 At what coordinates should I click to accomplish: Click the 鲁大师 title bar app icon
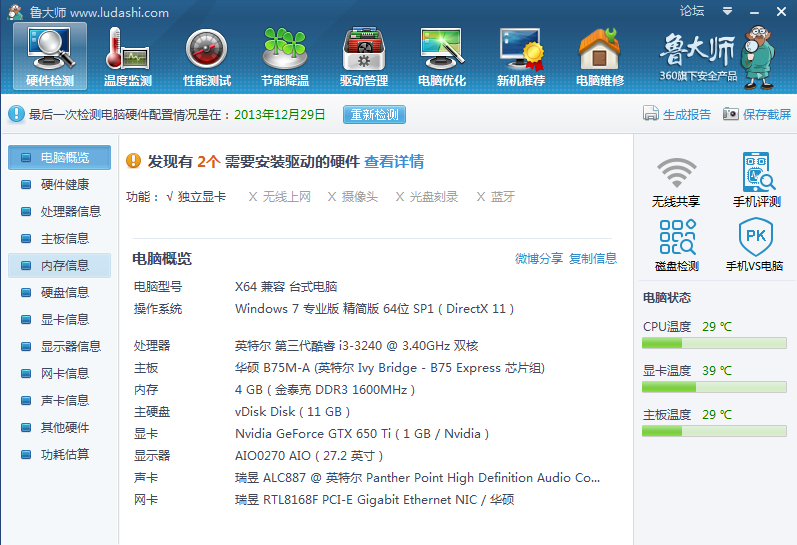pyautogui.click(x=16, y=12)
